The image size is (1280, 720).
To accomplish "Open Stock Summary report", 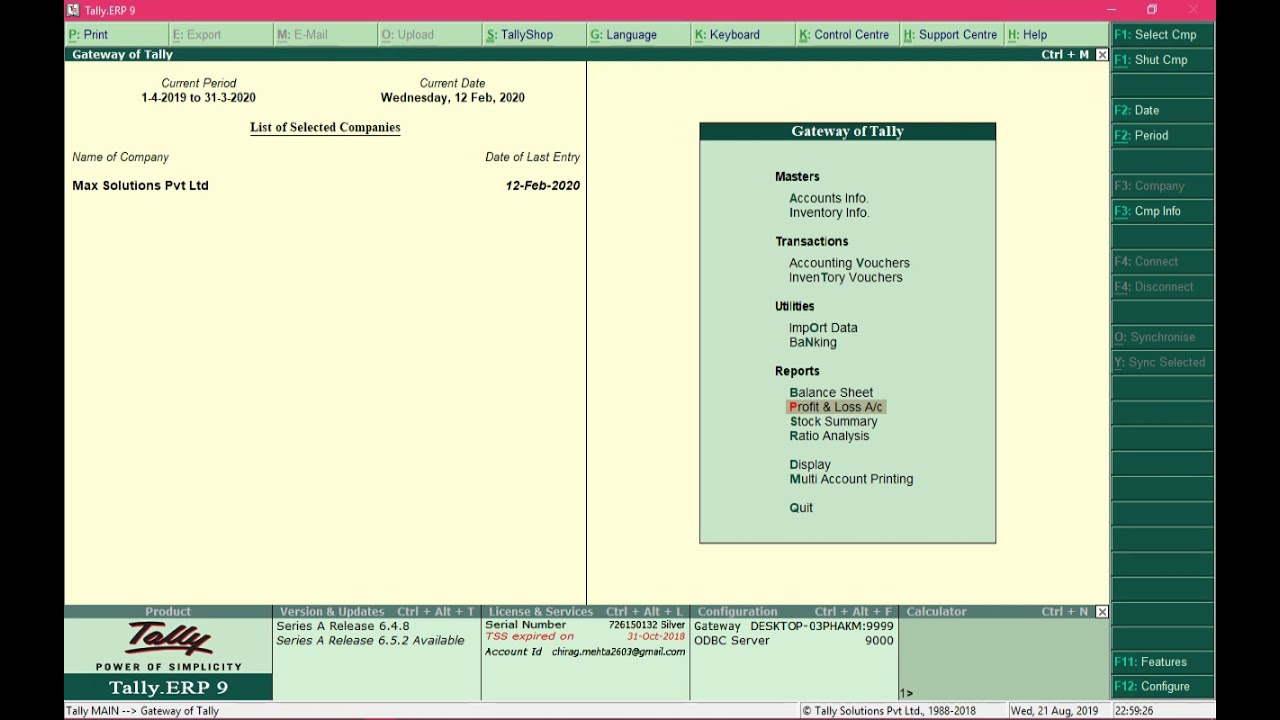I will click(833, 422).
